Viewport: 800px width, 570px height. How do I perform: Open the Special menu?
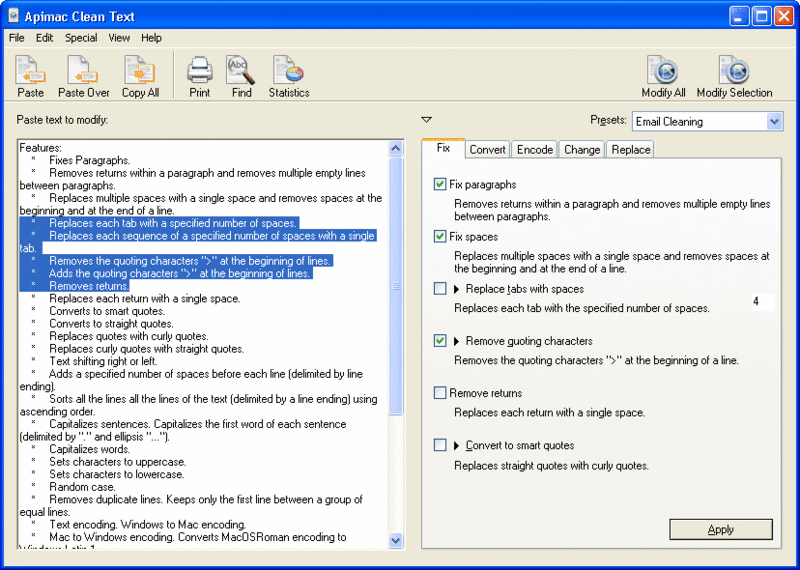81,38
